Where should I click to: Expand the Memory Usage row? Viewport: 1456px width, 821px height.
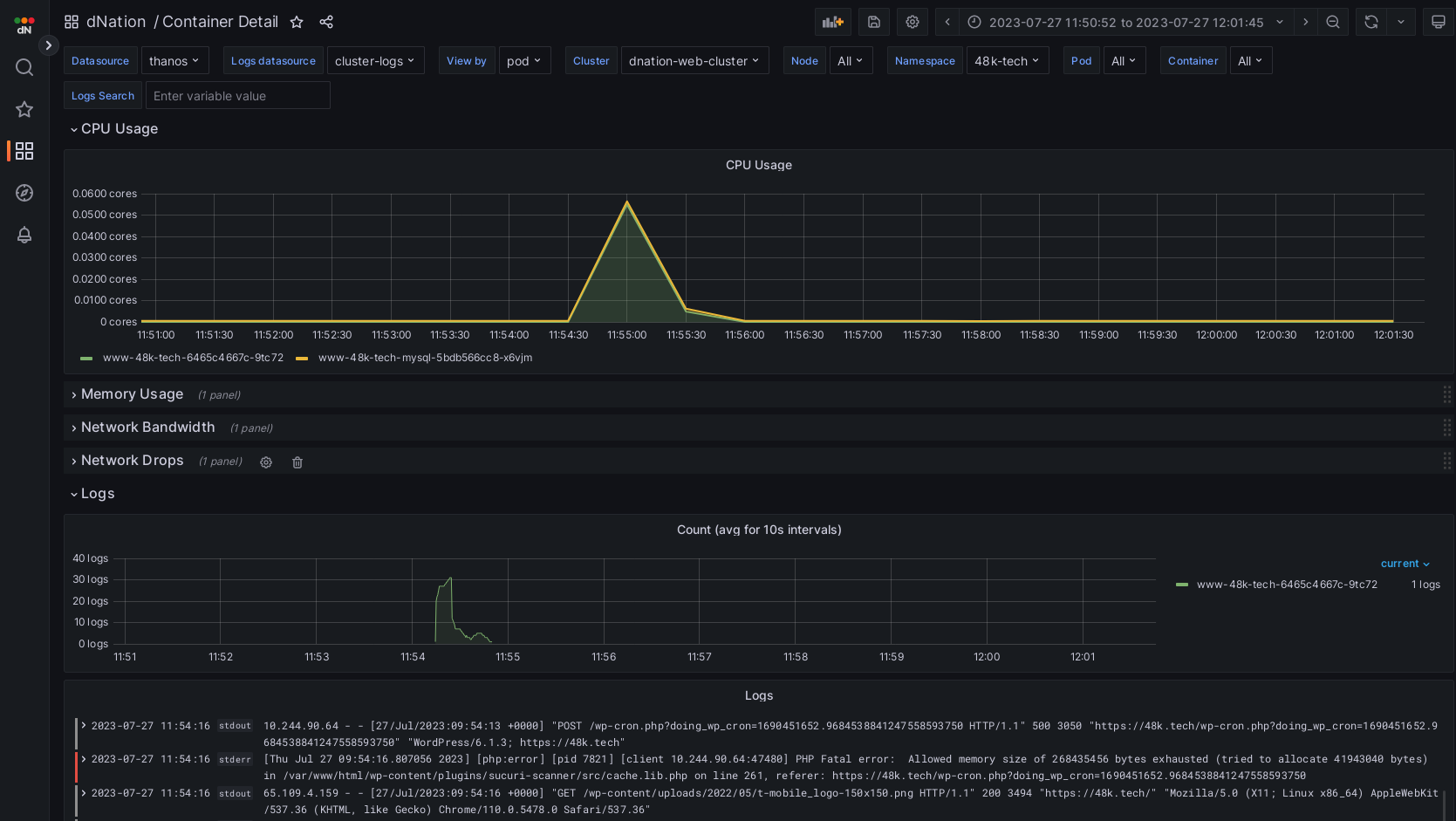(126, 394)
